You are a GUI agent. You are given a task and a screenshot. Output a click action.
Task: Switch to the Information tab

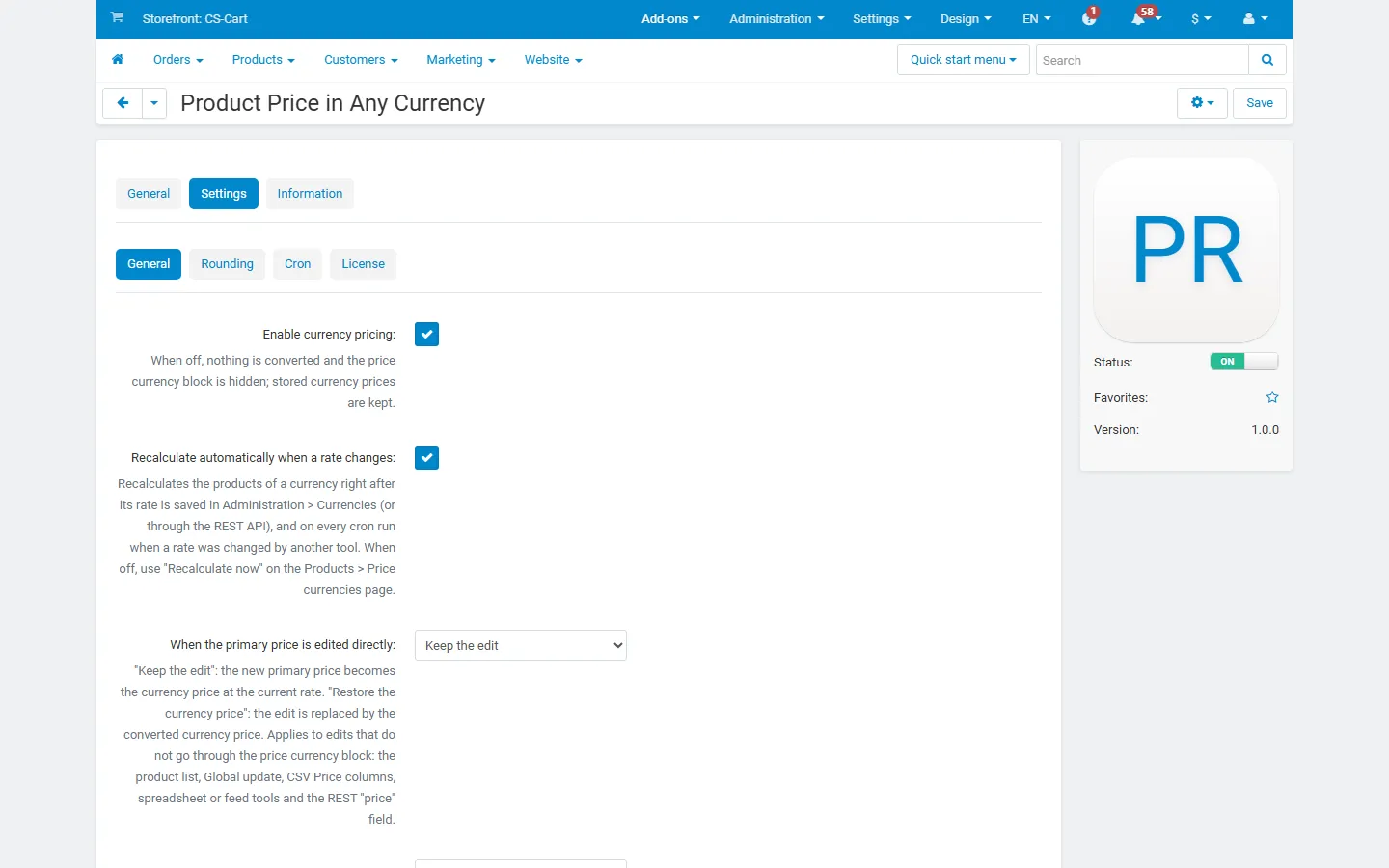pos(310,194)
